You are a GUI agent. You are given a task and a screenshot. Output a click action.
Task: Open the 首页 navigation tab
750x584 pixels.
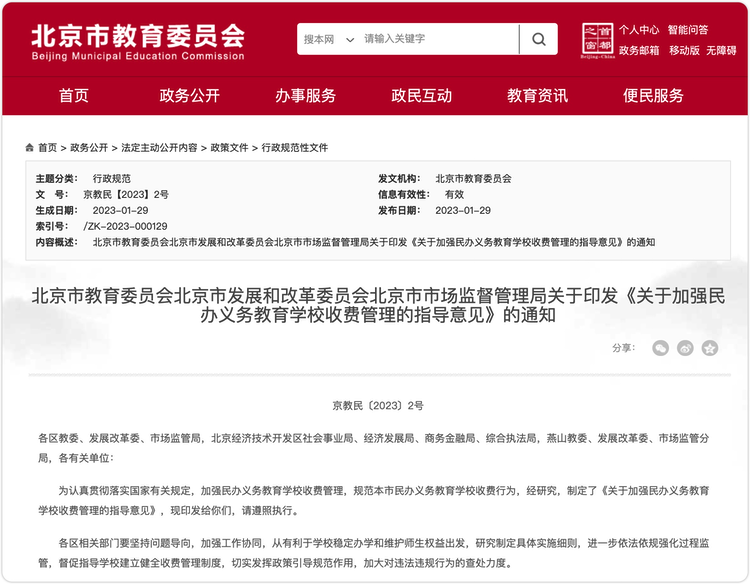pos(74,96)
